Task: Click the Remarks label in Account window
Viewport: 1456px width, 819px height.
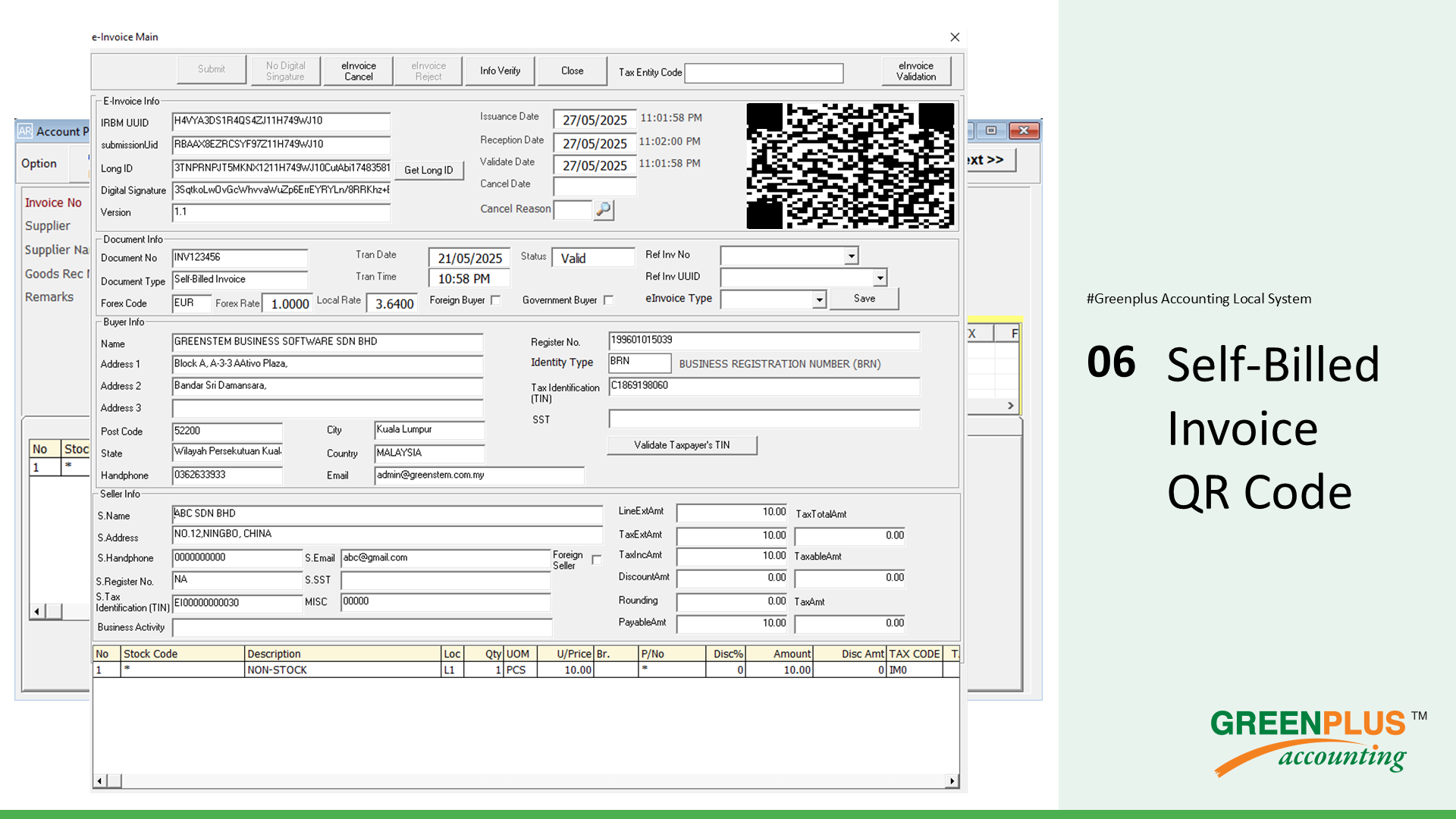Action: [x=49, y=297]
